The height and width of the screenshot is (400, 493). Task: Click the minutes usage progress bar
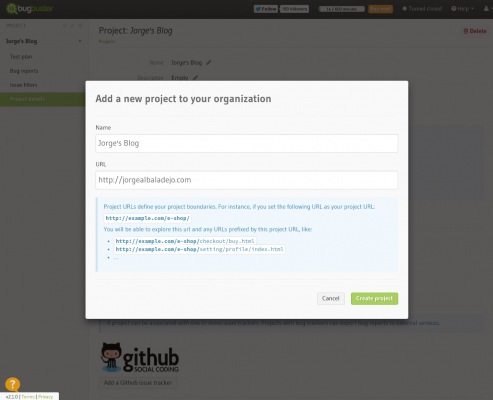341,9
